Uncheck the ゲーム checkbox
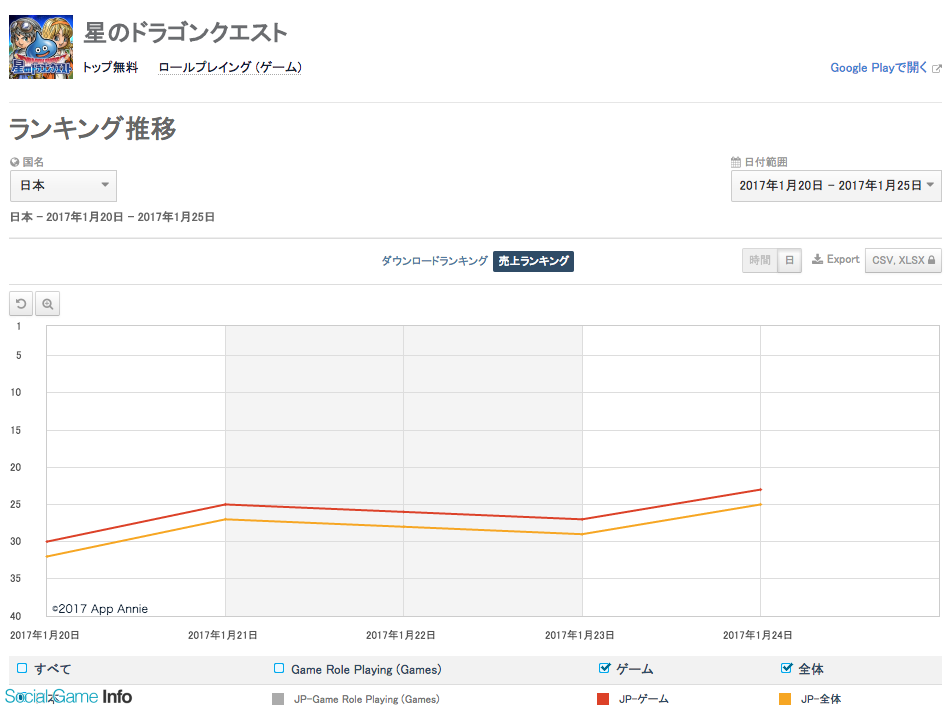The height and width of the screenshot is (709, 949). pos(604,668)
